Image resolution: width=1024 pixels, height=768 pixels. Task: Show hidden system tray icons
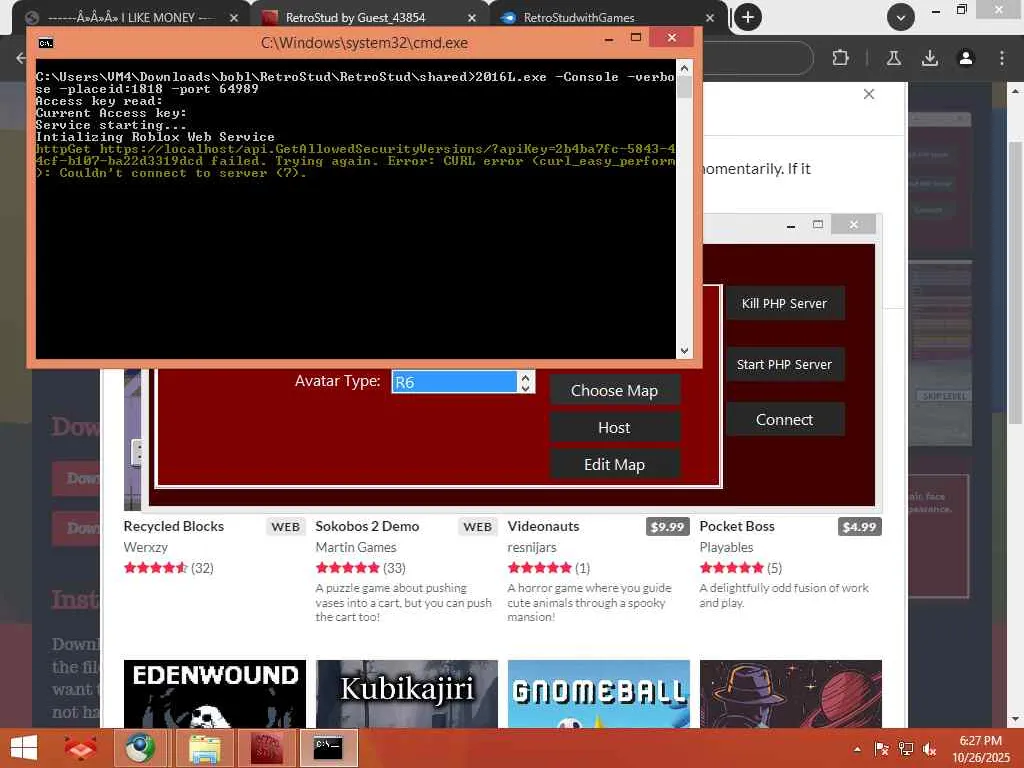[x=857, y=749]
